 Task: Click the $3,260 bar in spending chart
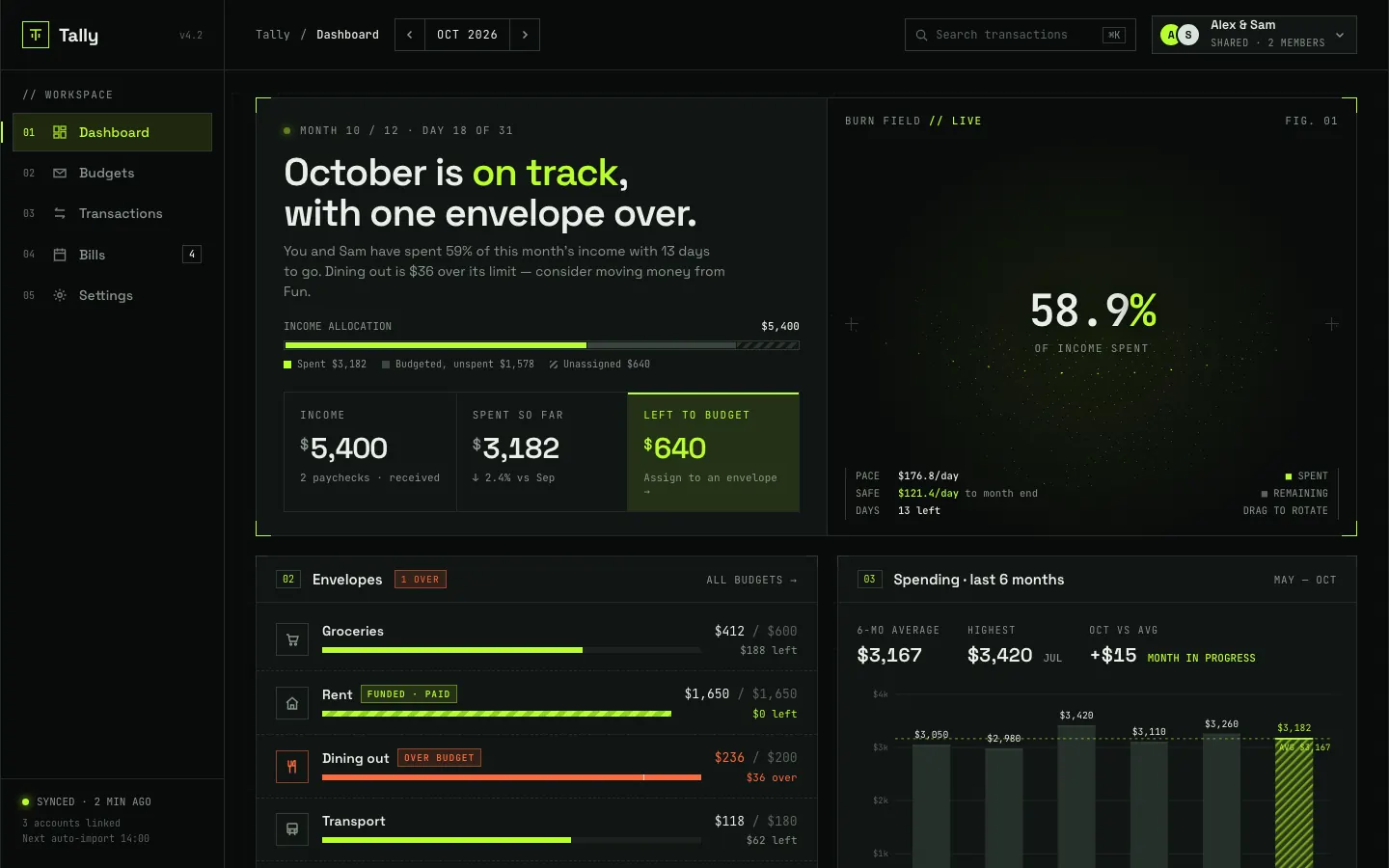pos(1222,800)
